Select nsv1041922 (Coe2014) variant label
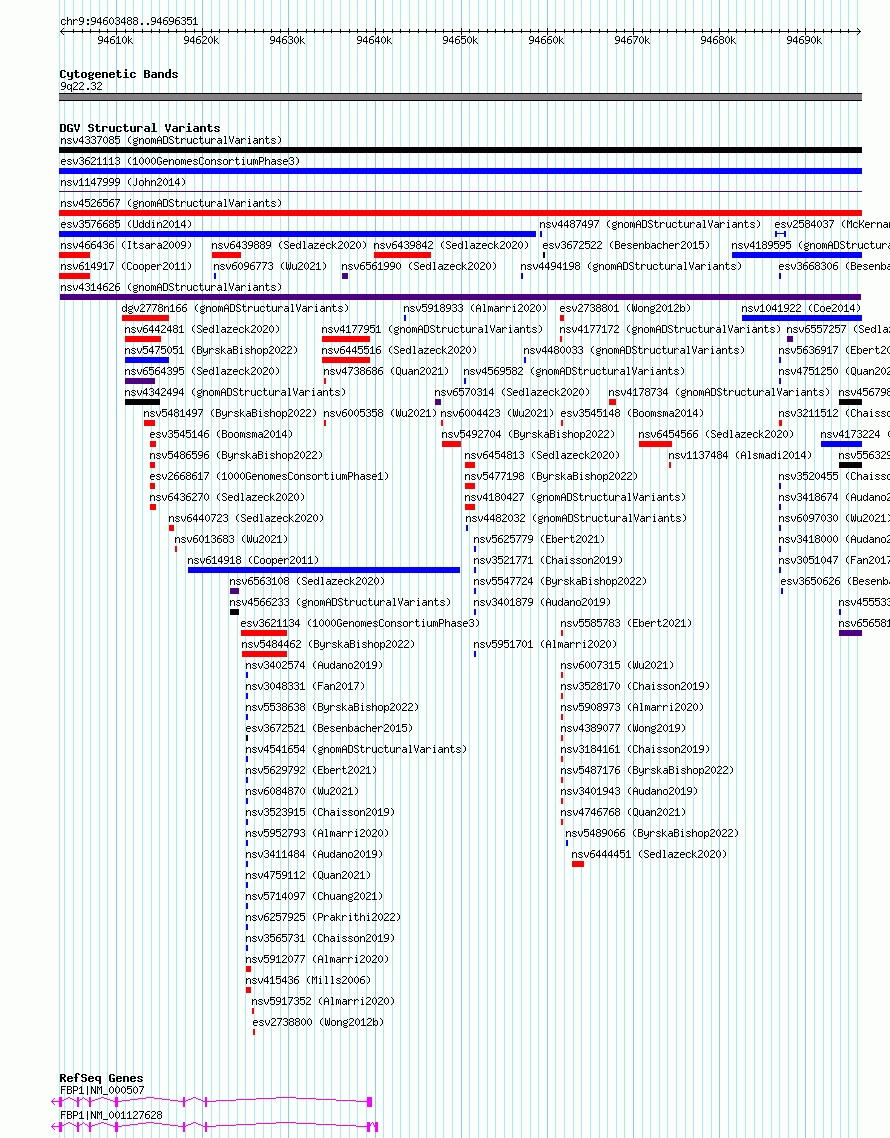This screenshot has width=890, height=1138. [801, 308]
